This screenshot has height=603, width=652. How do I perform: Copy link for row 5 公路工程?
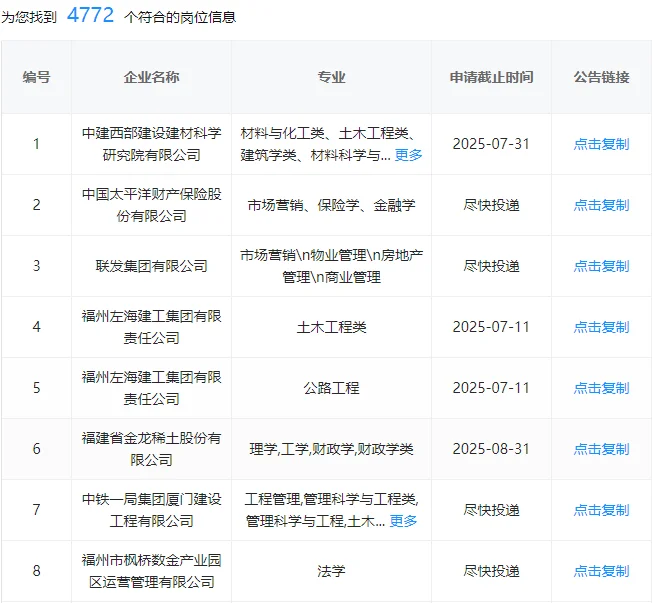click(601, 388)
